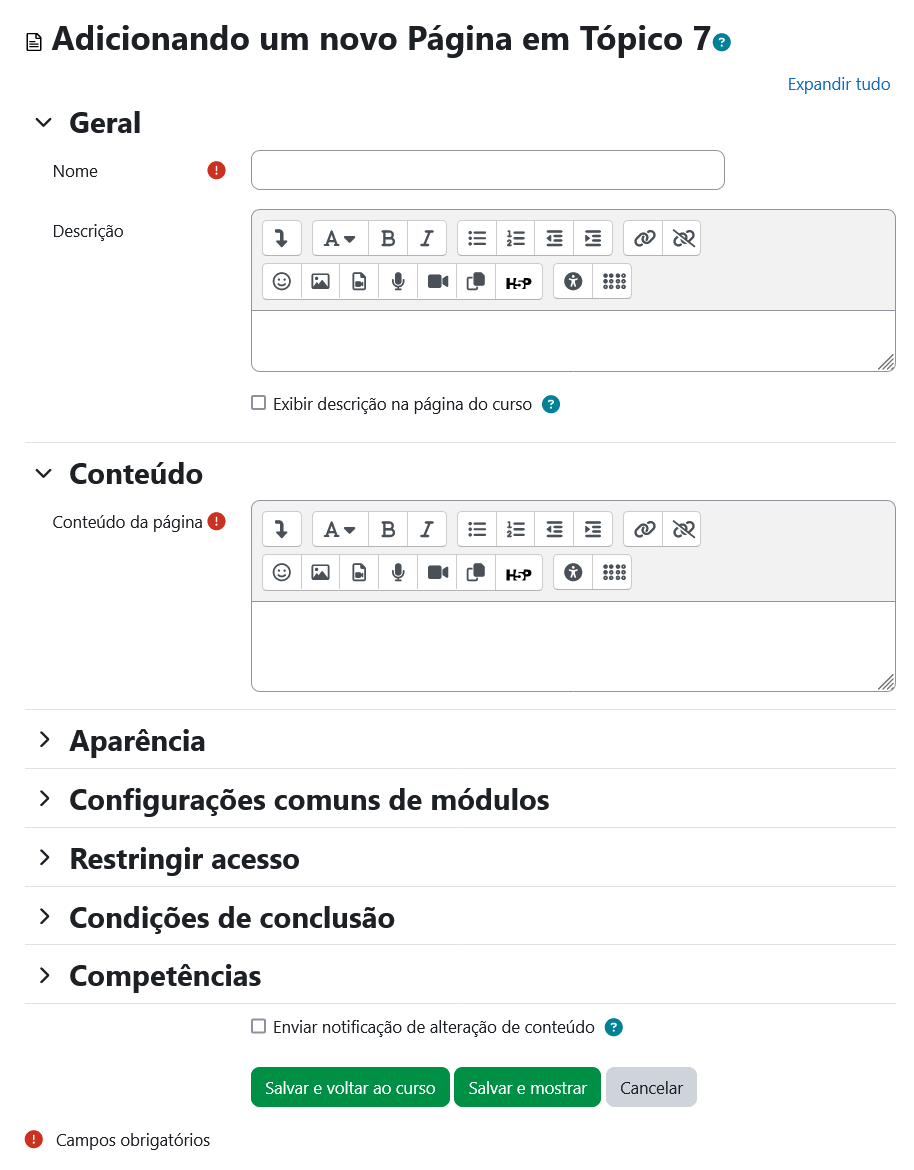Click the unlink icon in Descrição editor
Viewport: 914px width, 1170px height.
click(684, 238)
